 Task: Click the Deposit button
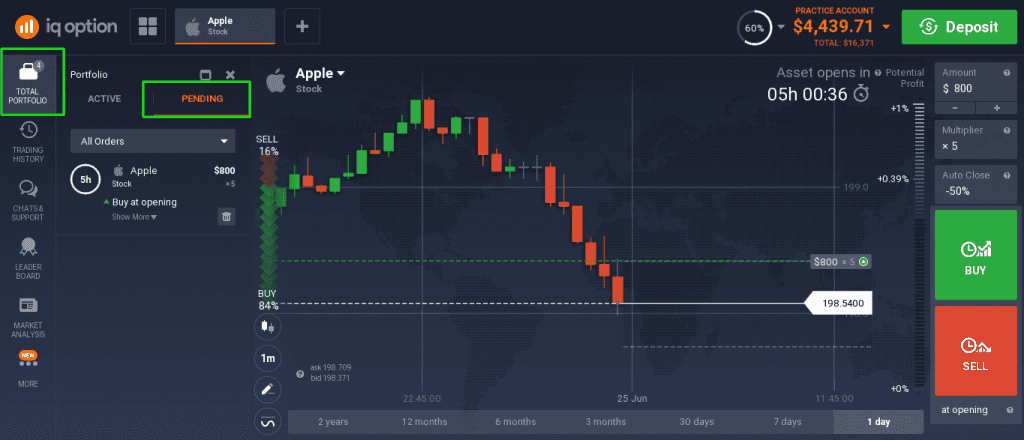pyautogui.click(x=959, y=27)
